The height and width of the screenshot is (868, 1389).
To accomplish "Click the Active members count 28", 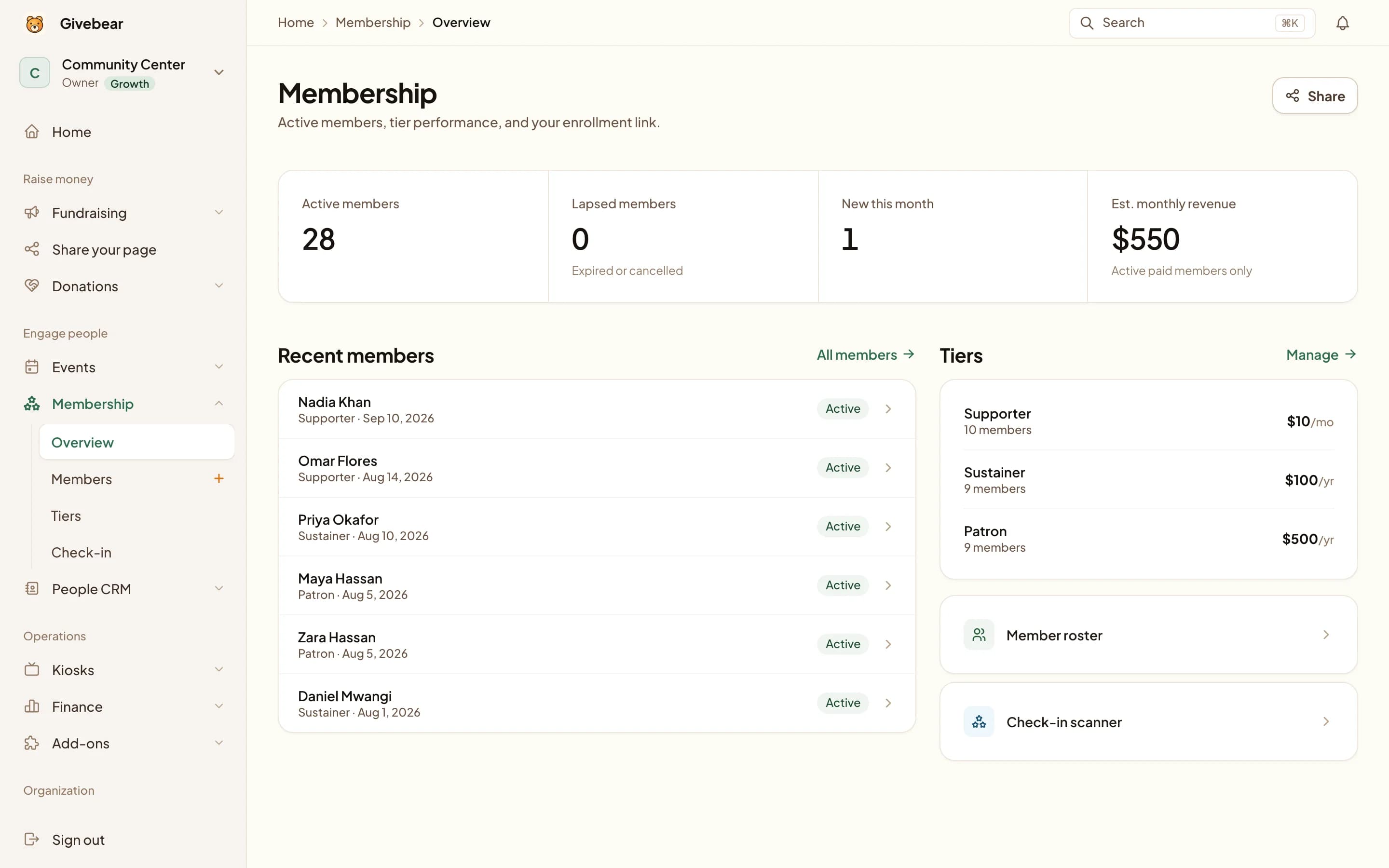I will point(318,239).
